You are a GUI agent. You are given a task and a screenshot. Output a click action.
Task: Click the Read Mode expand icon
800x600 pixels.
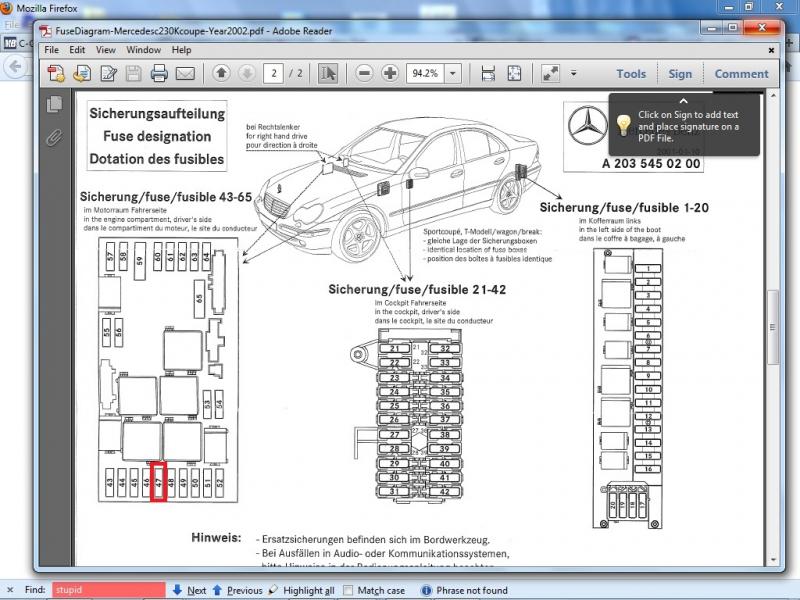tap(551, 73)
